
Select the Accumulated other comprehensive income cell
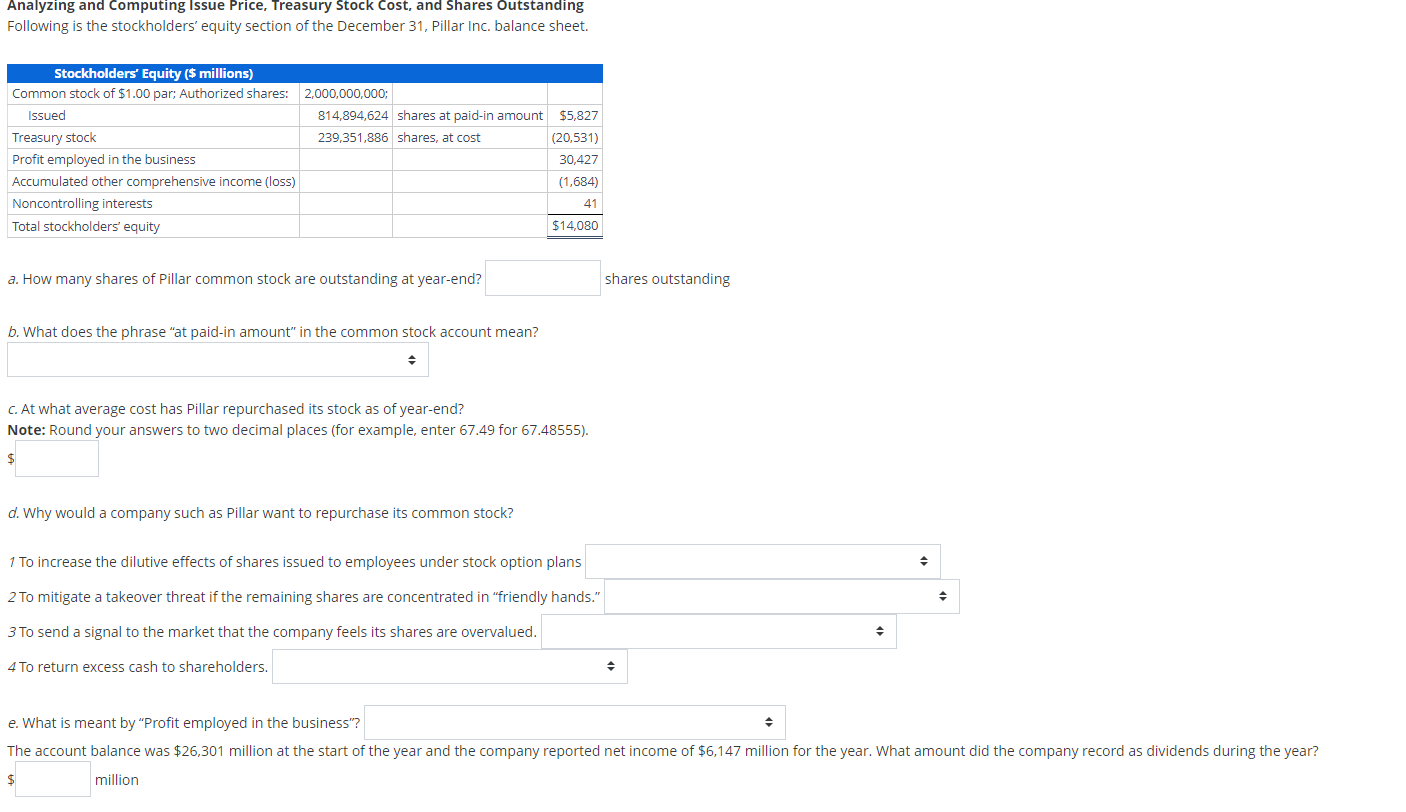point(153,181)
